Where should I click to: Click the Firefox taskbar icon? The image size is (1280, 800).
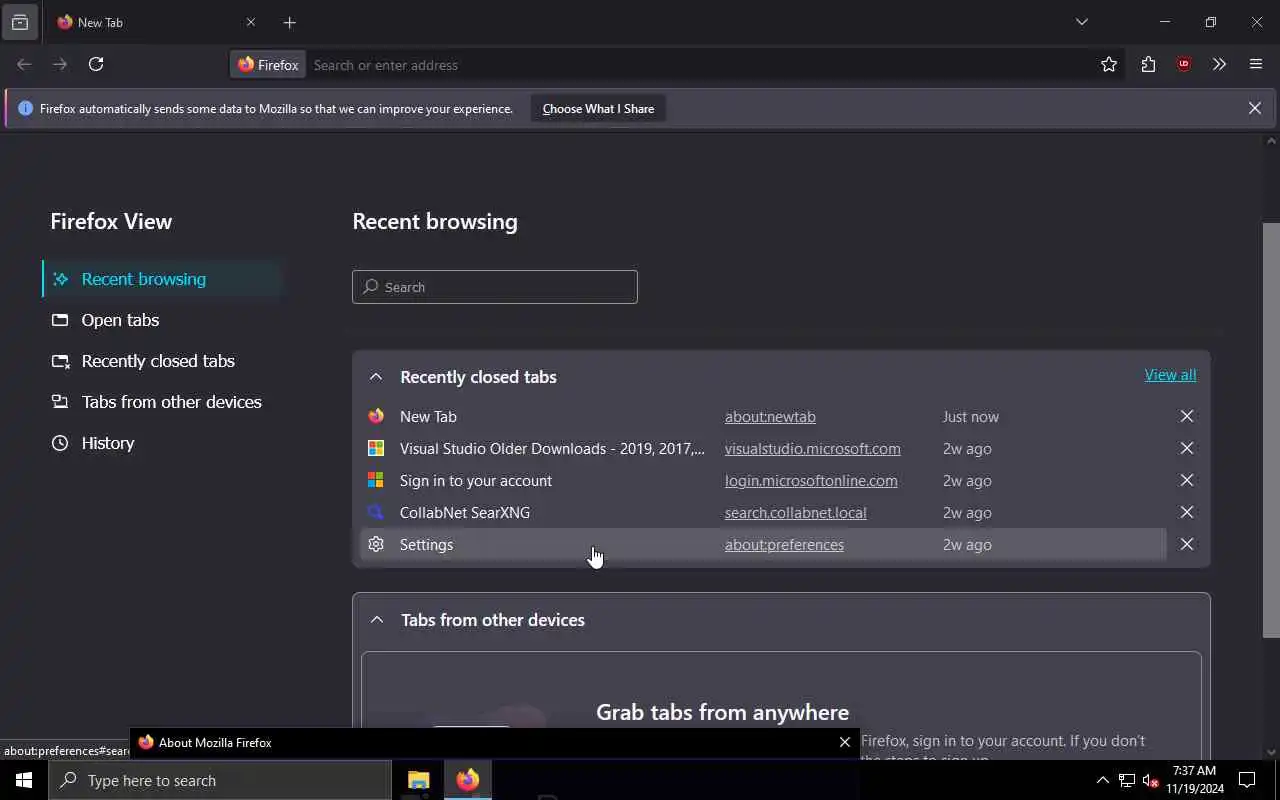[x=467, y=780]
